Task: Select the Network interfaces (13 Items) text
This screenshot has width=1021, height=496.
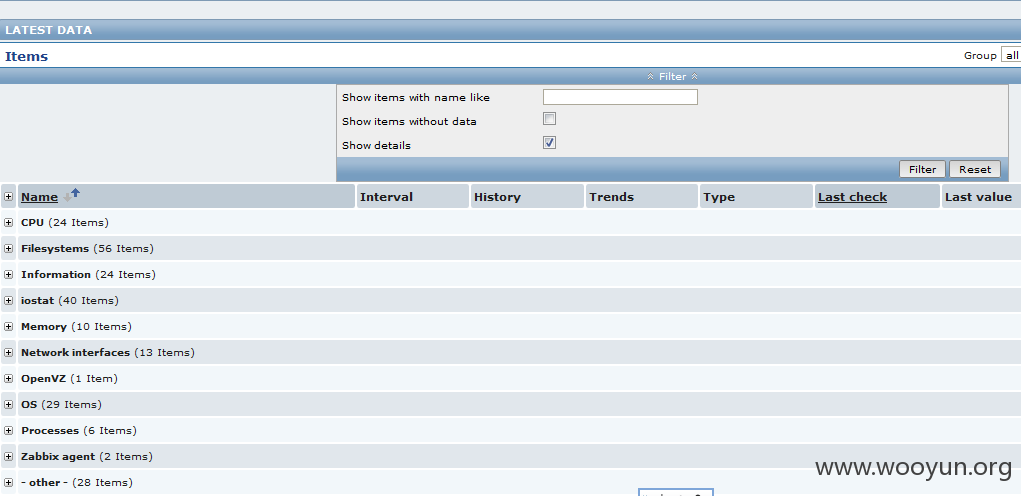Action: pyautogui.click(x=107, y=353)
